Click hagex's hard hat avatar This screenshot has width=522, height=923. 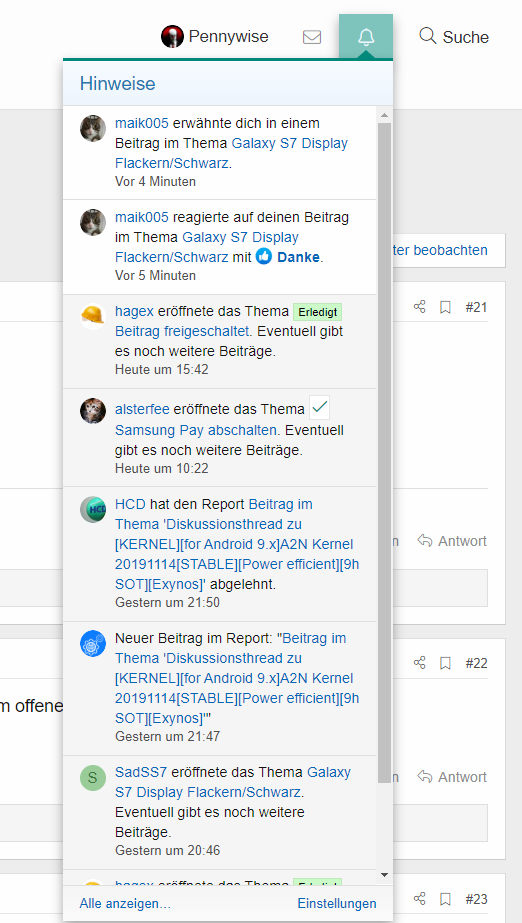pyautogui.click(x=93, y=316)
